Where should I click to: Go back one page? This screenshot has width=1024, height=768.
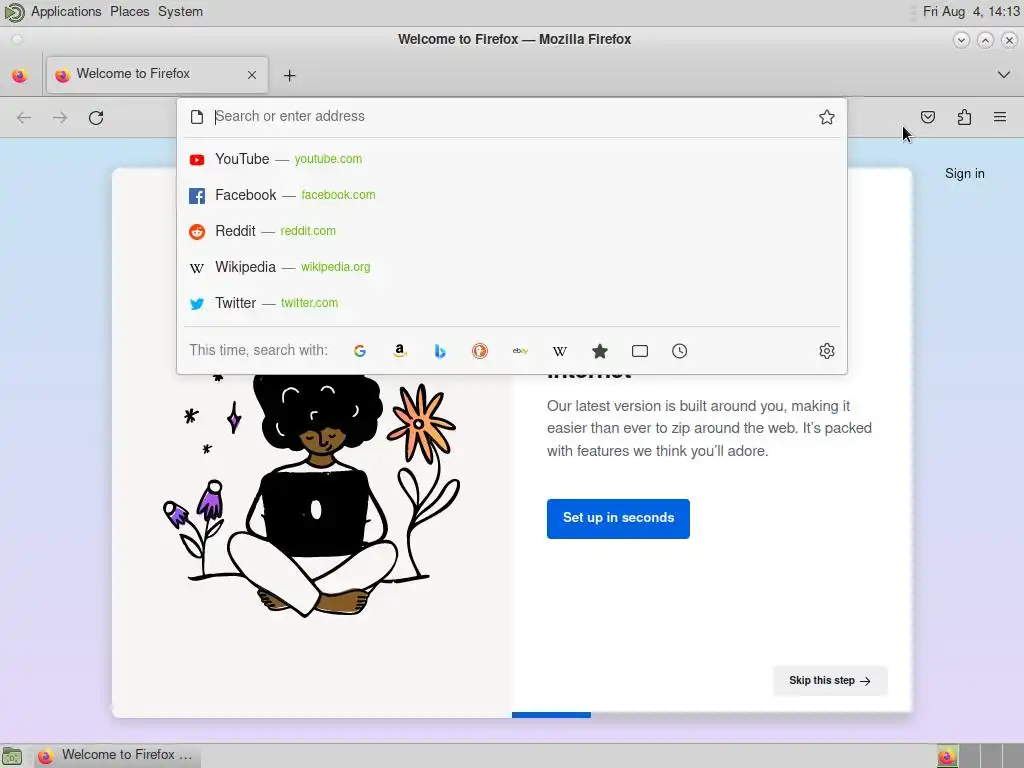24,118
